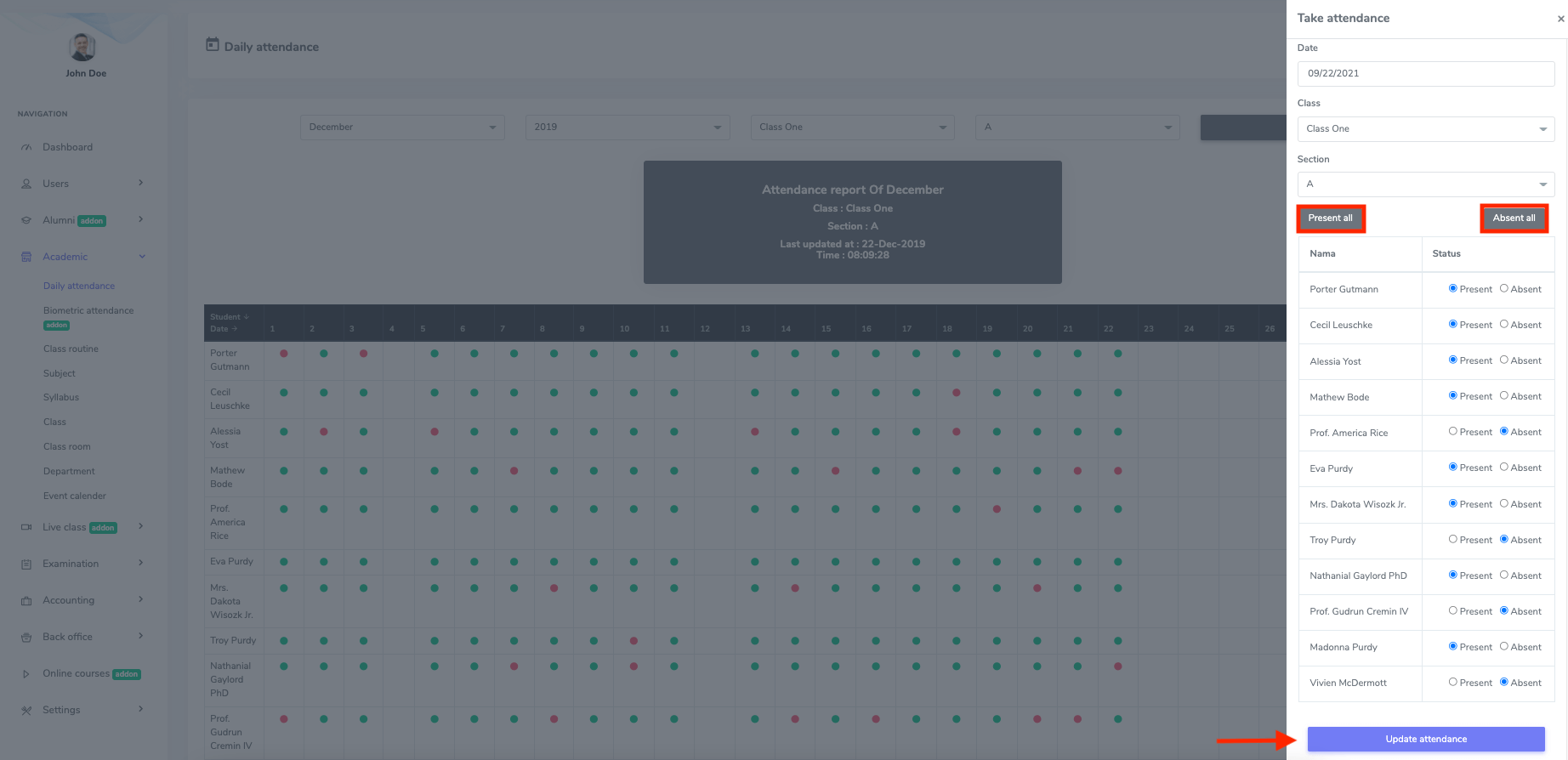
Task: Click the Present all button
Action: pos(1331,218)
